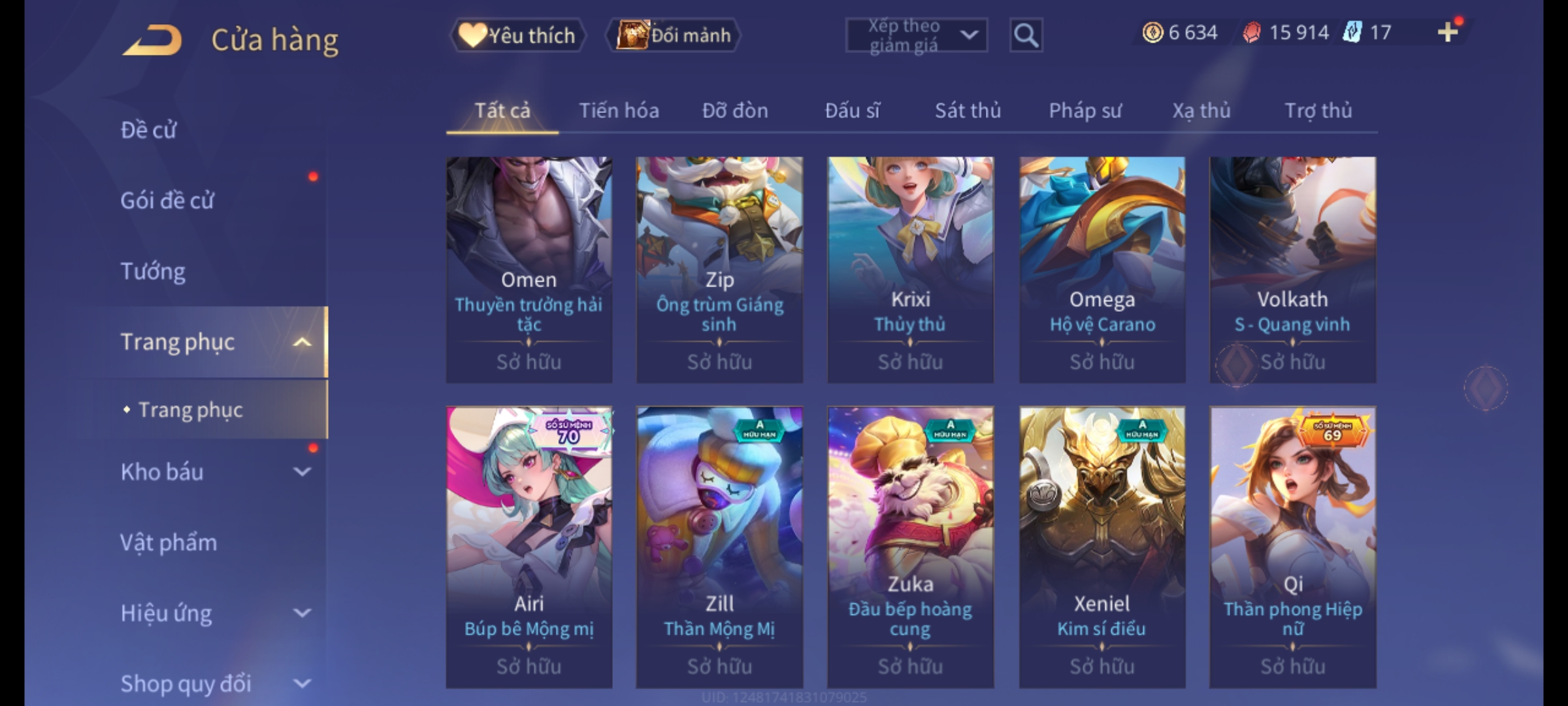Expand the Hiệu ứng sidebar section
This screenshot has width=1568, height=706.
click(x=302, y=613)
